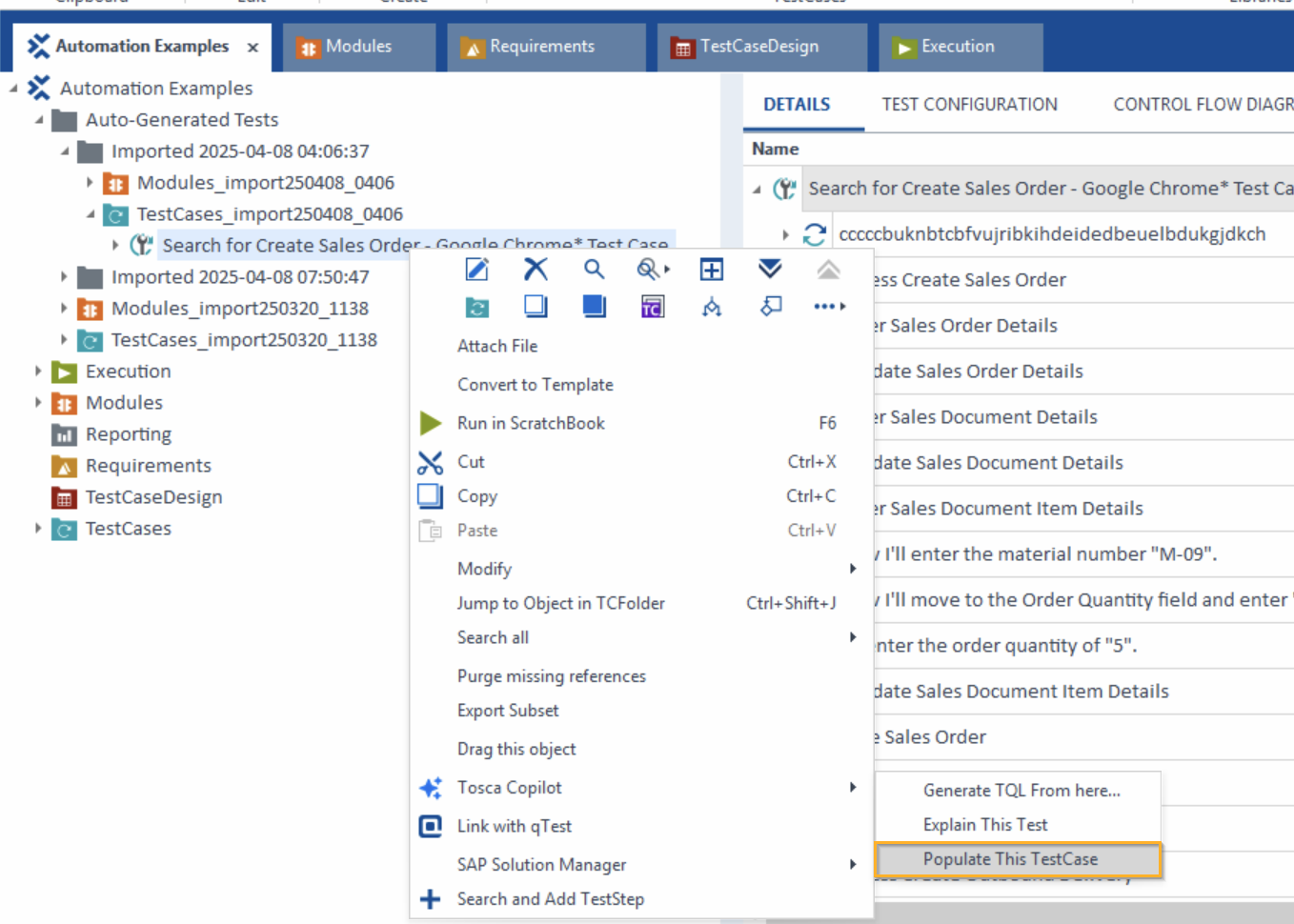The width and height of the screenshot is (1294, 924).
Task: Collapse TestCases_import250408_0406 node
Action: [x=91, y=214]
